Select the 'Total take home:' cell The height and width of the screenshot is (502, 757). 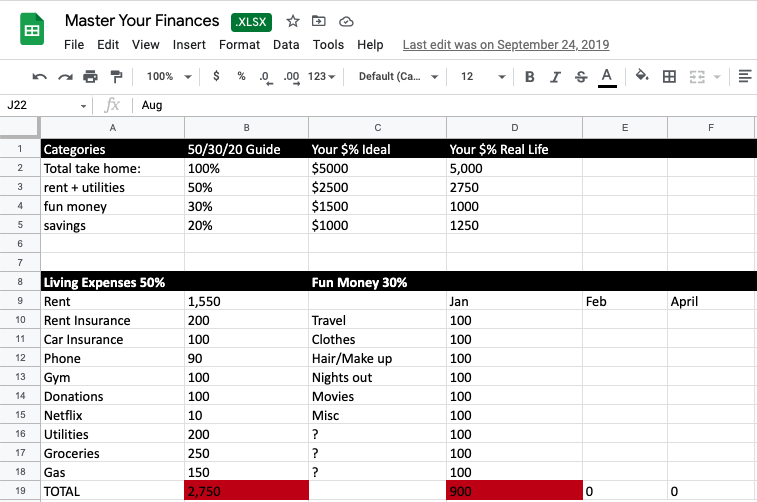click(112, 168)
